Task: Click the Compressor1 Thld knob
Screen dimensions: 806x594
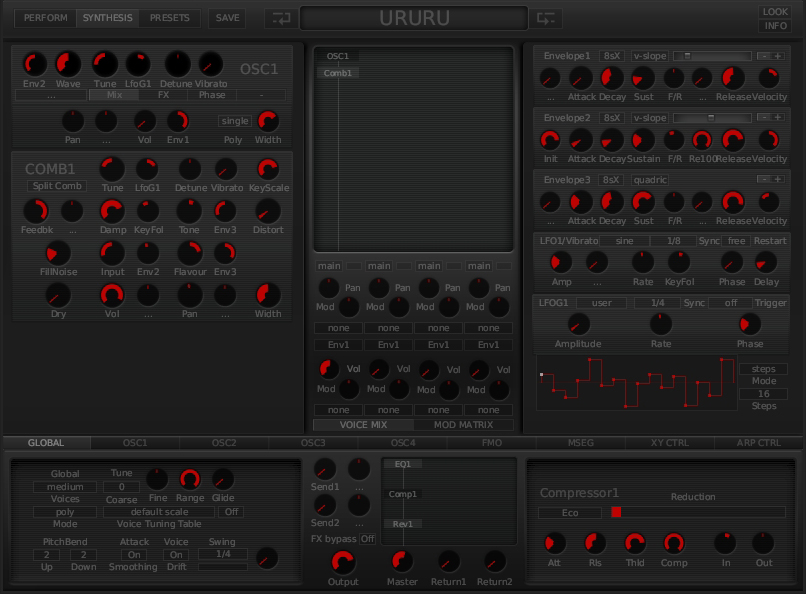Action: 634,543
